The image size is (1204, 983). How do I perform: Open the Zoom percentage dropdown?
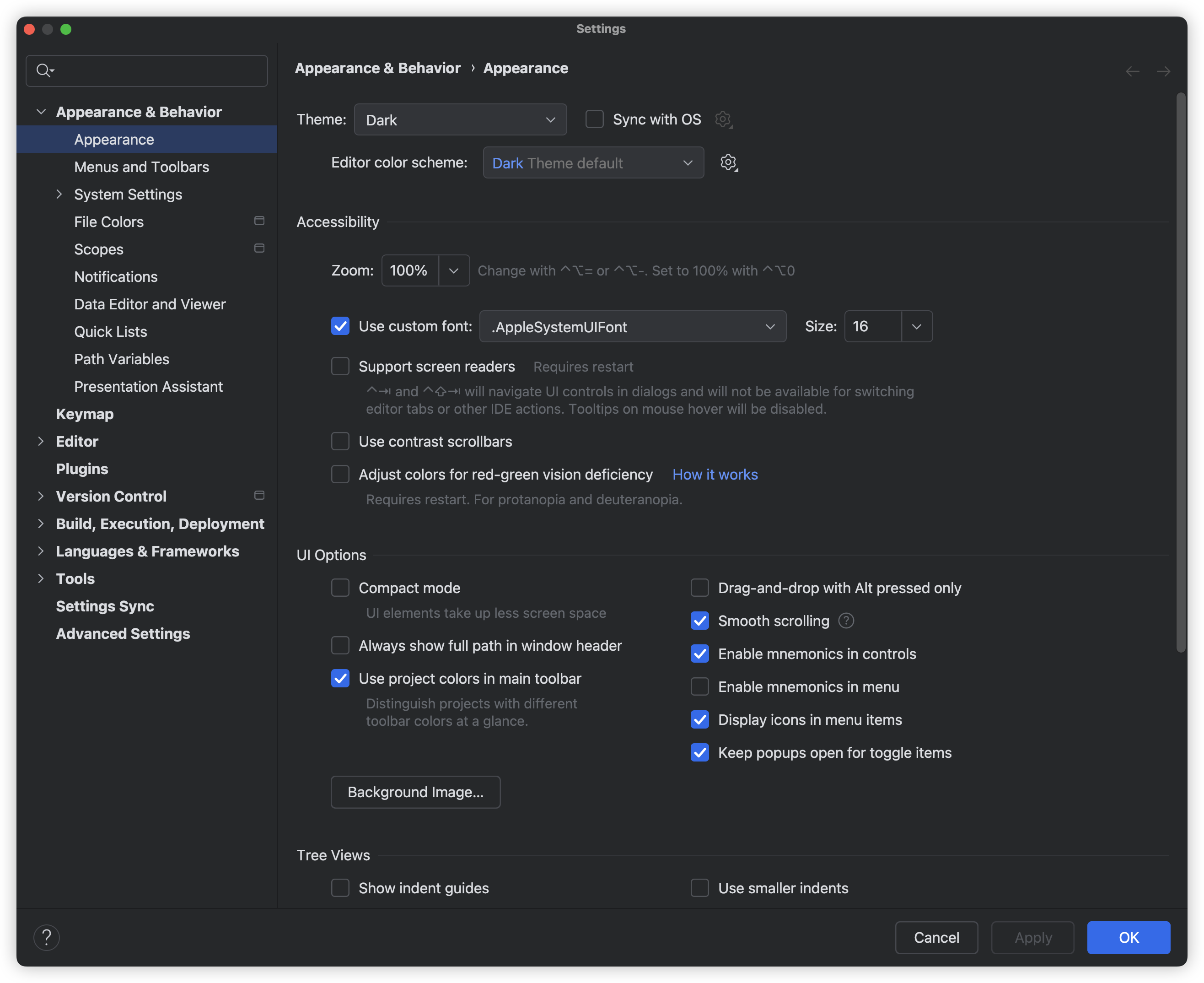click(453, 270)
